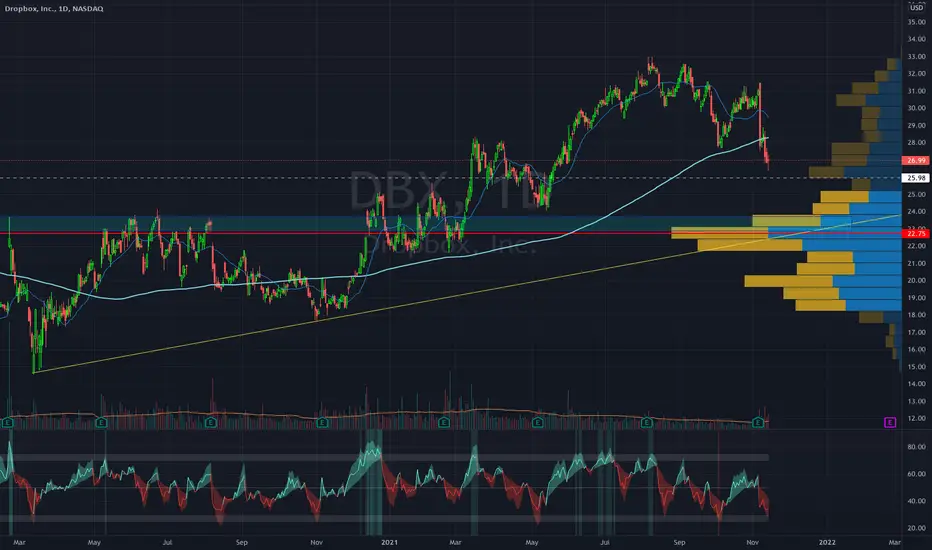932x550 pixels.
Task: Select the red 26.99 price label
Action: click(x=916, y=161)
